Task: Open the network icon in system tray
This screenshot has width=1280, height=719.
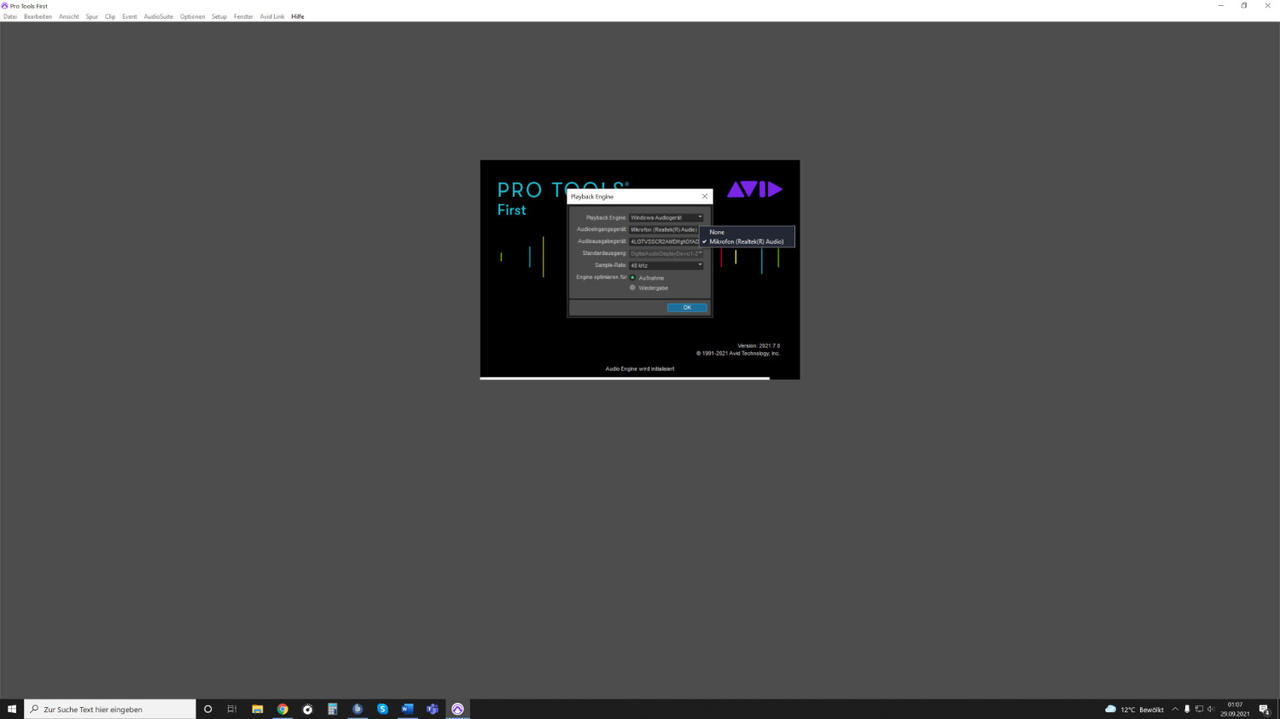Action: pyautogui.click(x=1199, y=709)
